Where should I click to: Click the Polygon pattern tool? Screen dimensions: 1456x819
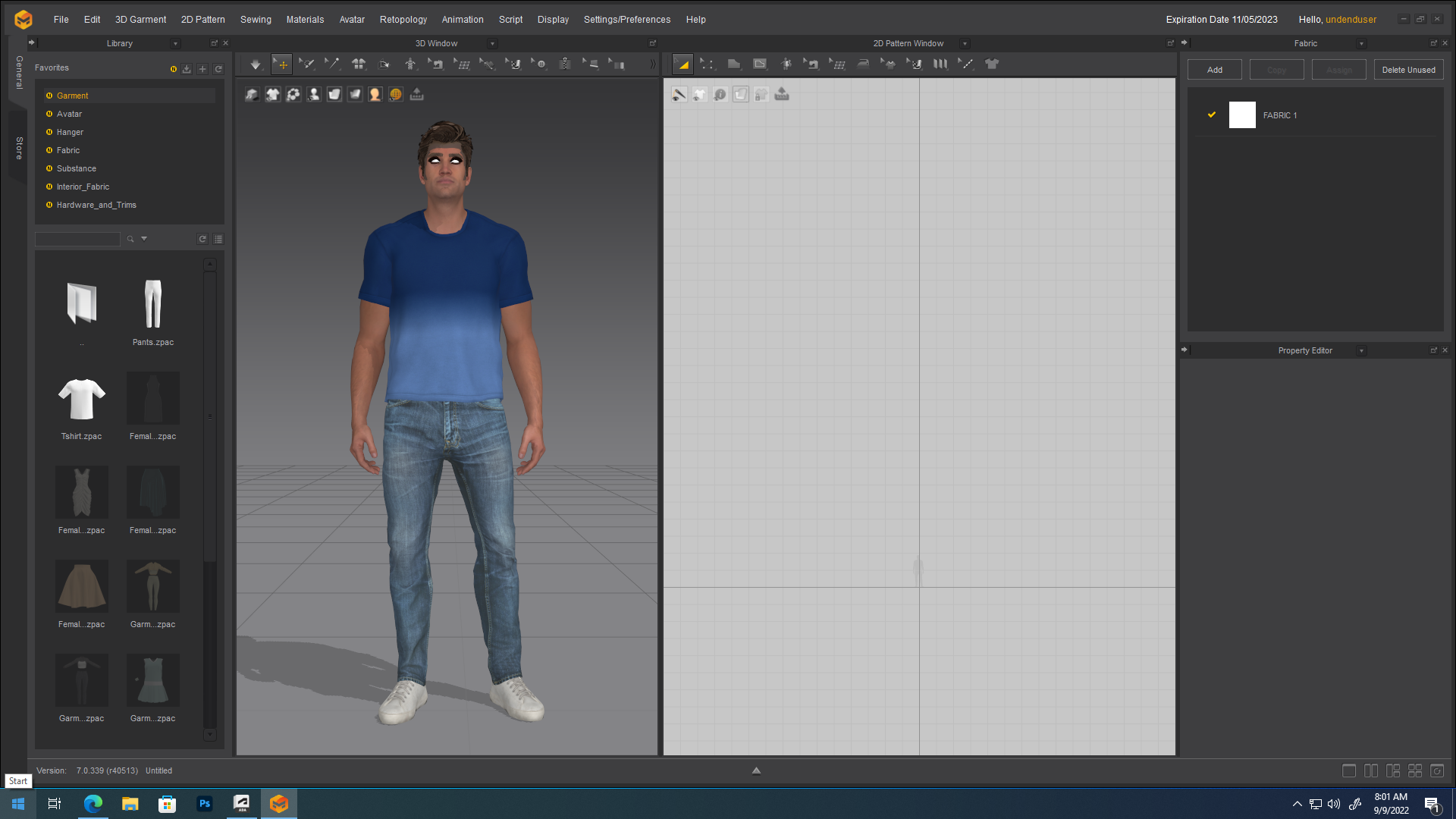tap(733, 64)
